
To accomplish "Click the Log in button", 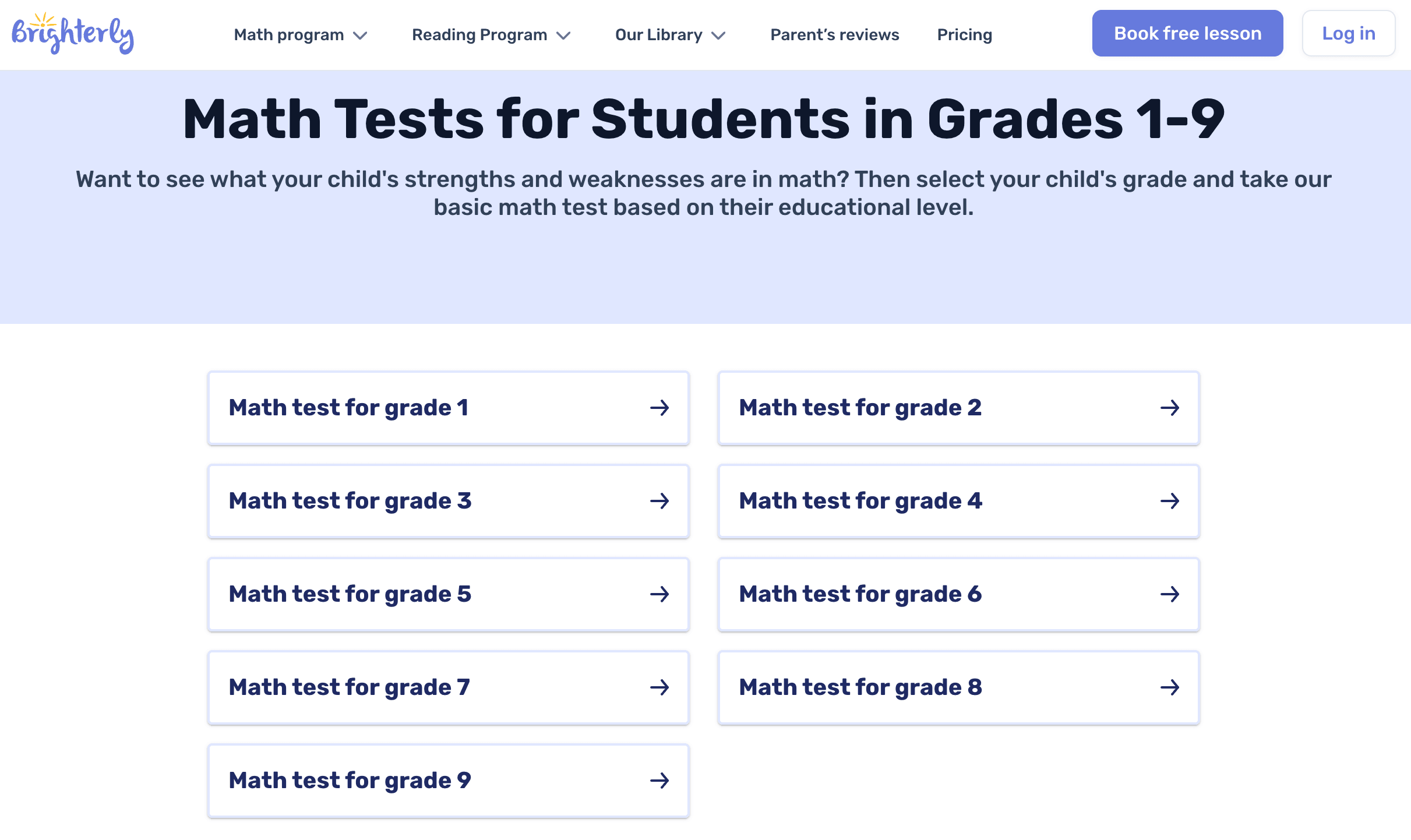I will 1349,33.
